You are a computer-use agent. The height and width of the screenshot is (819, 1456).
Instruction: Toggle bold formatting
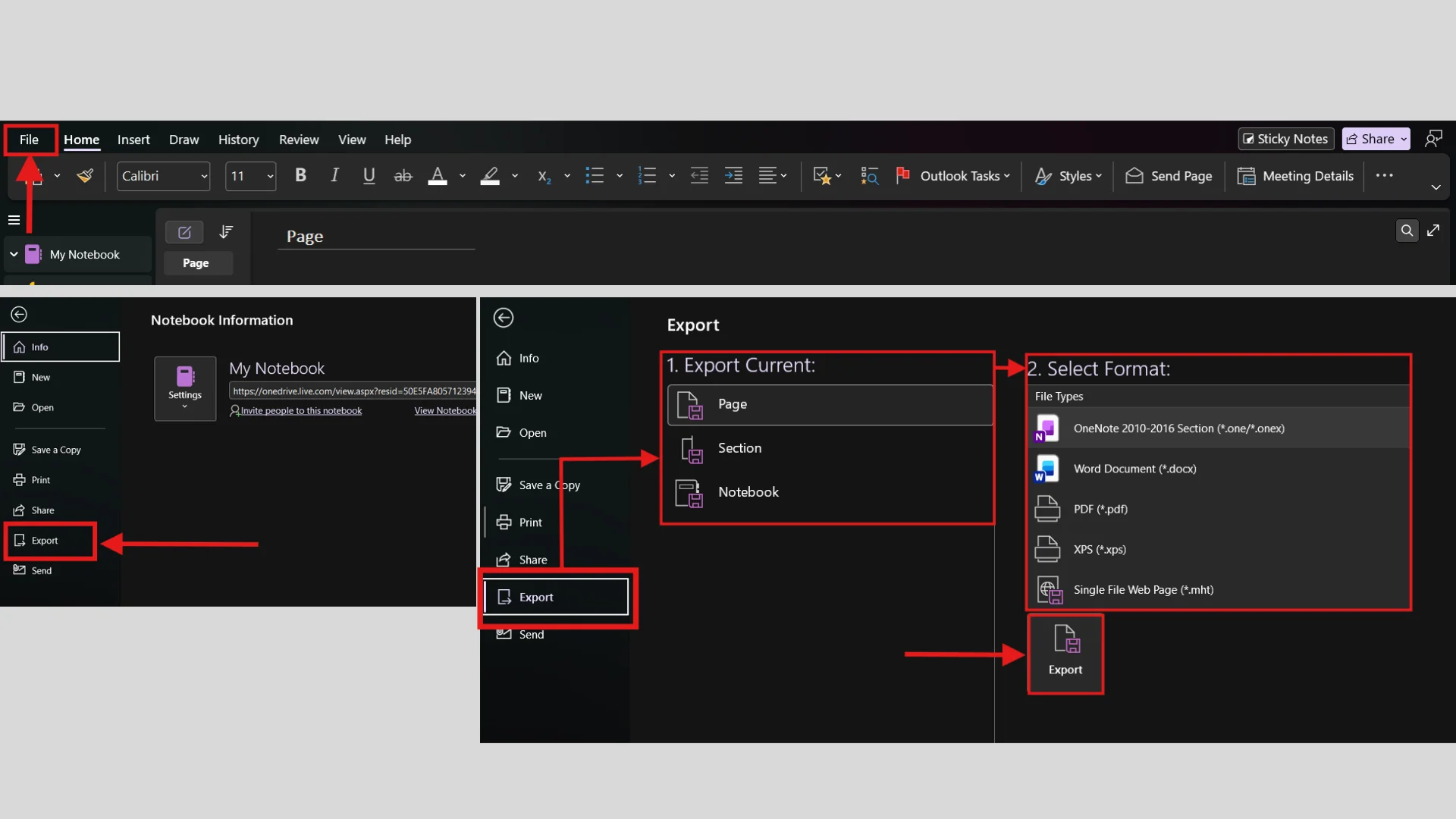point(300,176)
